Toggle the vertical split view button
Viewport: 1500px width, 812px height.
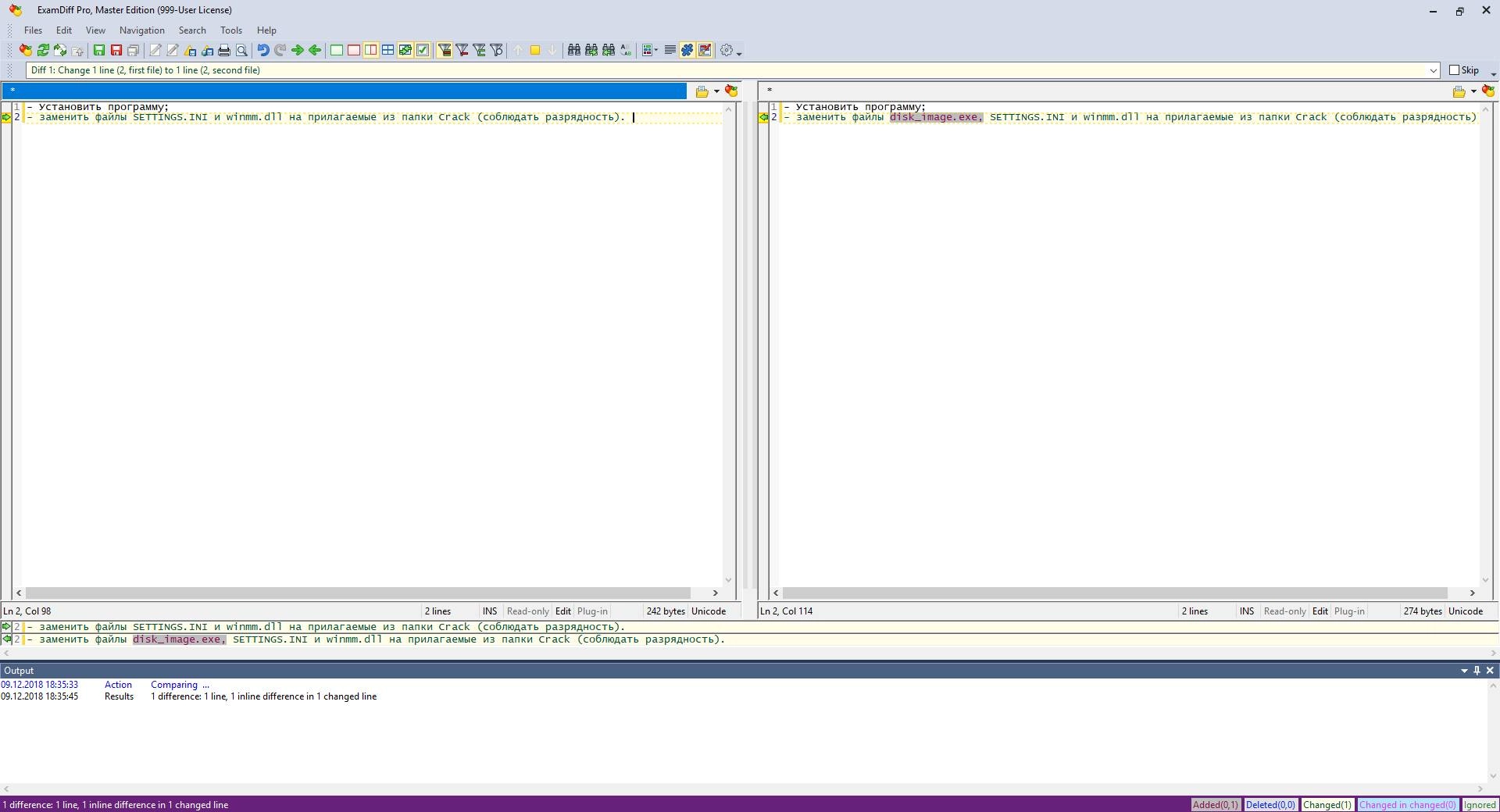point(371,50)
